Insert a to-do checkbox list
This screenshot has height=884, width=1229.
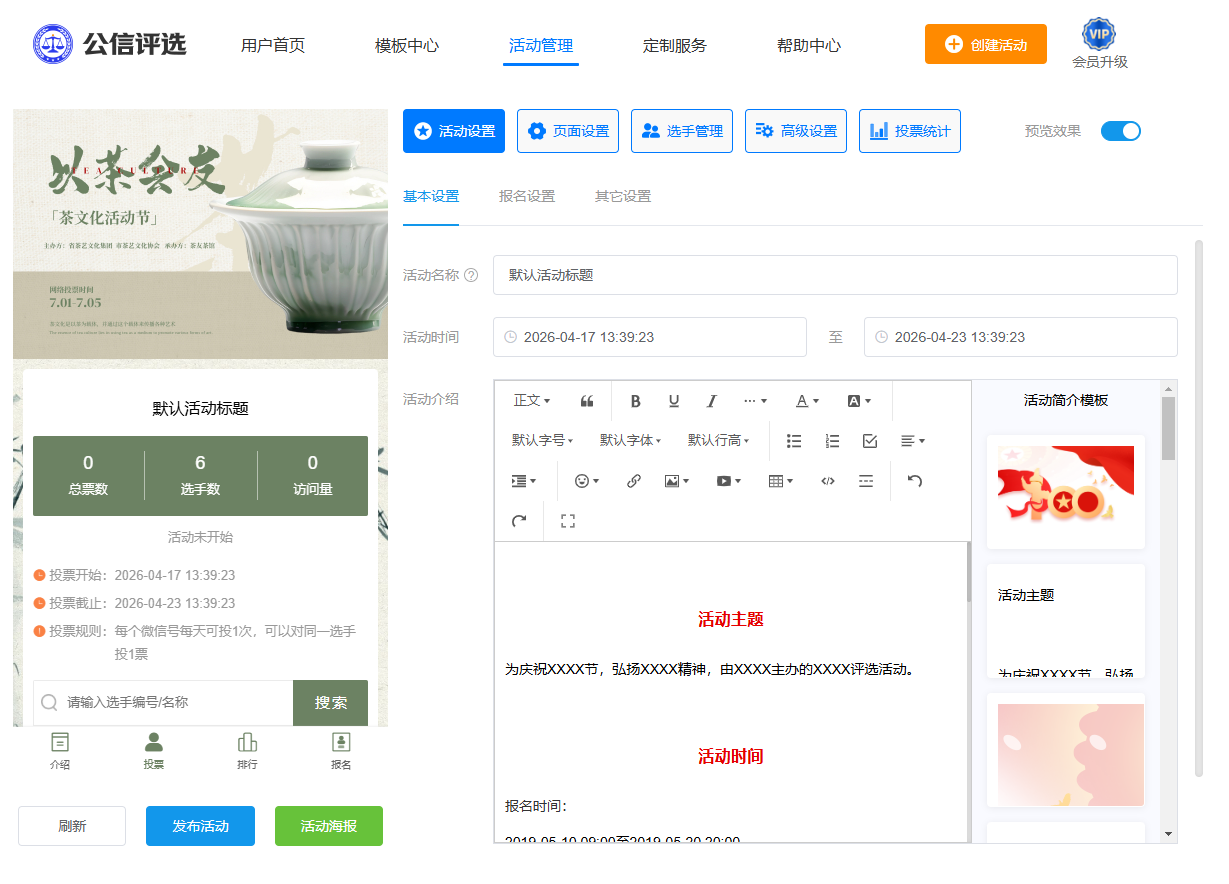870,441
